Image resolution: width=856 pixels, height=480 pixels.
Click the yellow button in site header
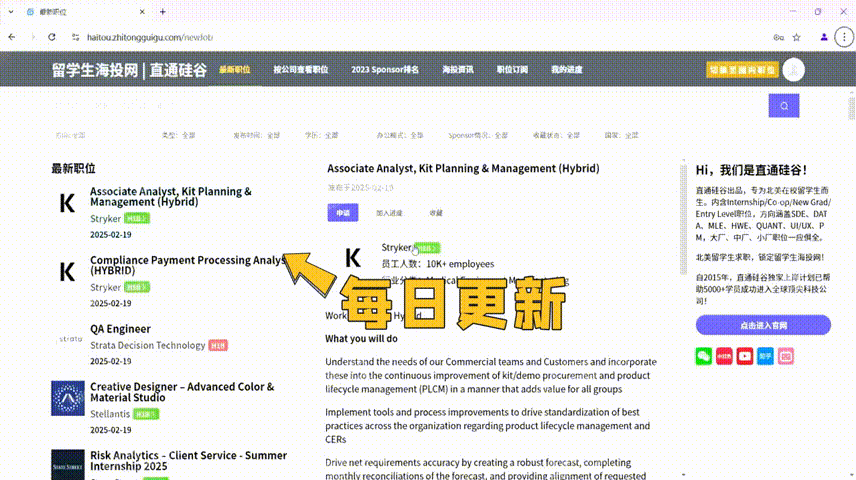click(742, 70)
